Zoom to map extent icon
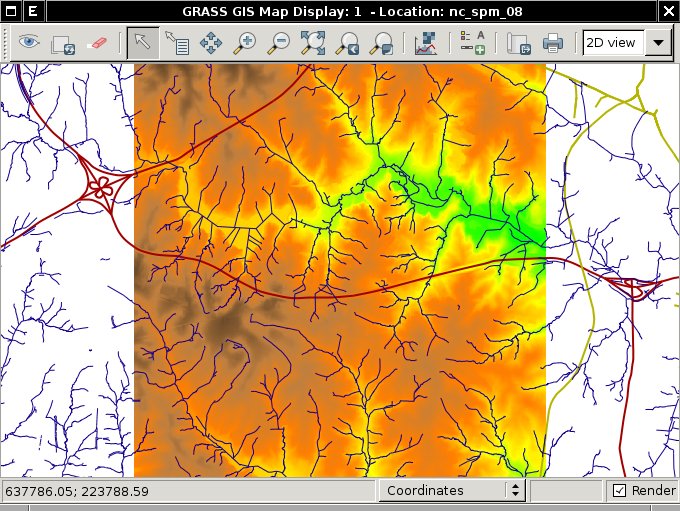The height and width of the screenshot is (511, 680). (x=313, y=43)
